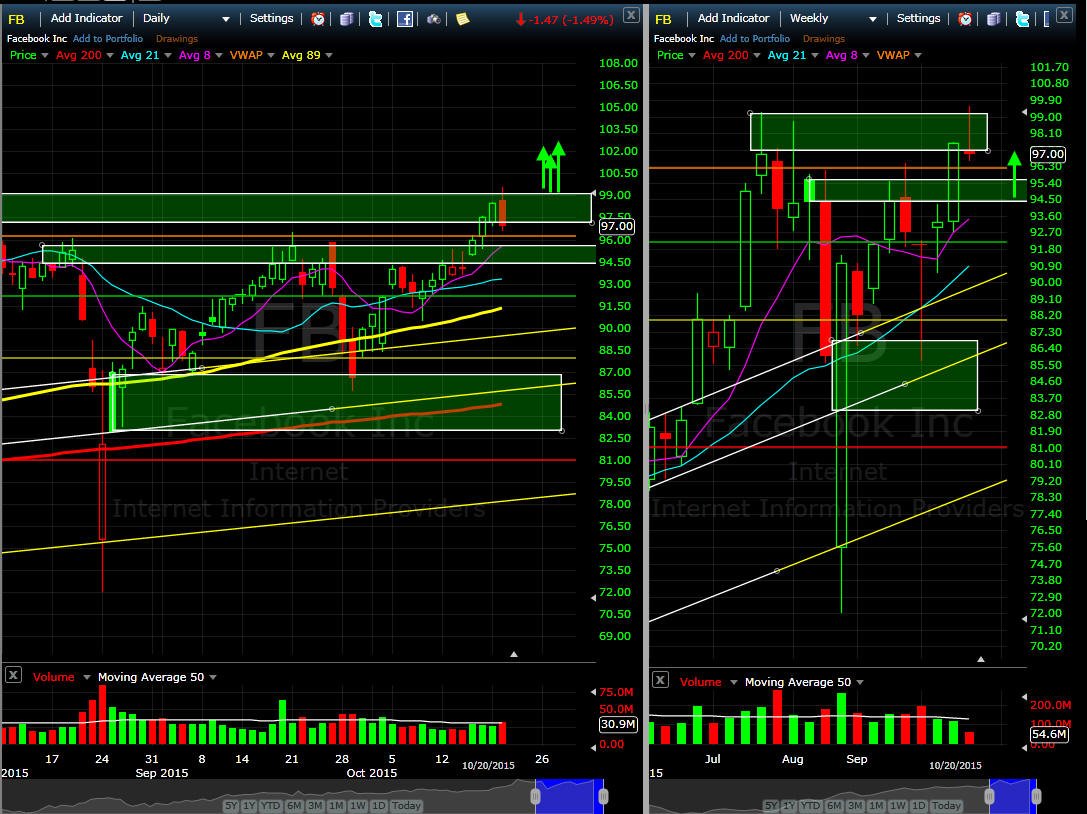Viewport: 1087px width, 814px height.
Task: Click the up triangle marker below Daily price chart
Action: pos(514,654)
